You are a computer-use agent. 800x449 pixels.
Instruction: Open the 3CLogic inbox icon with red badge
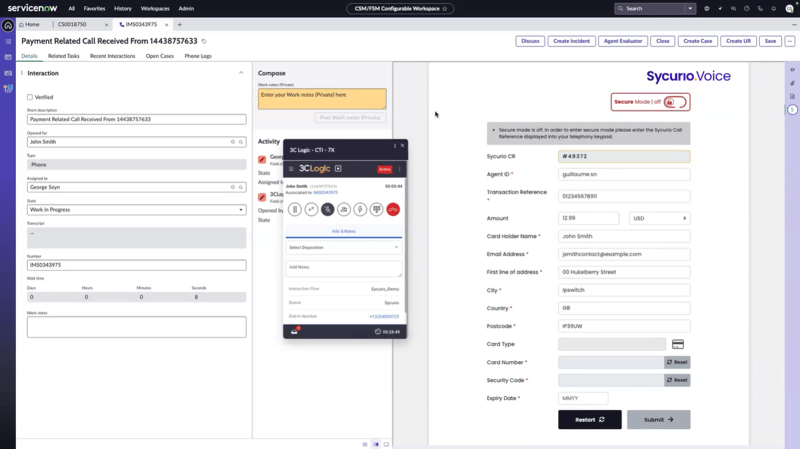294,331
